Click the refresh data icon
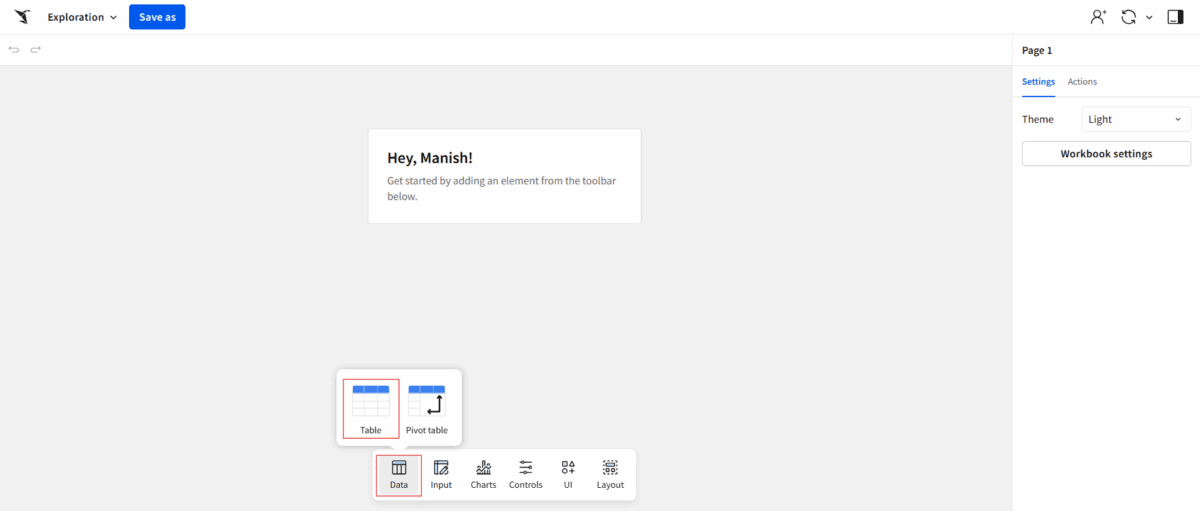 [x=1129, y=17]
